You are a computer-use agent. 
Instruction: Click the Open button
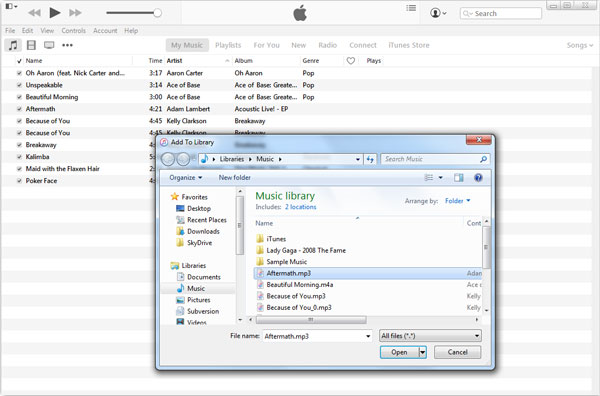(x=399, y=352)
